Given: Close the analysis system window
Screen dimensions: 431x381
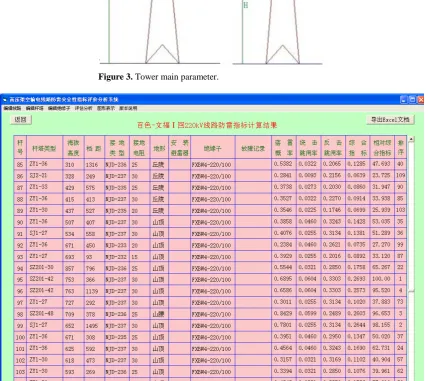Looking at the screenshot, I should (x=421, y=99).
